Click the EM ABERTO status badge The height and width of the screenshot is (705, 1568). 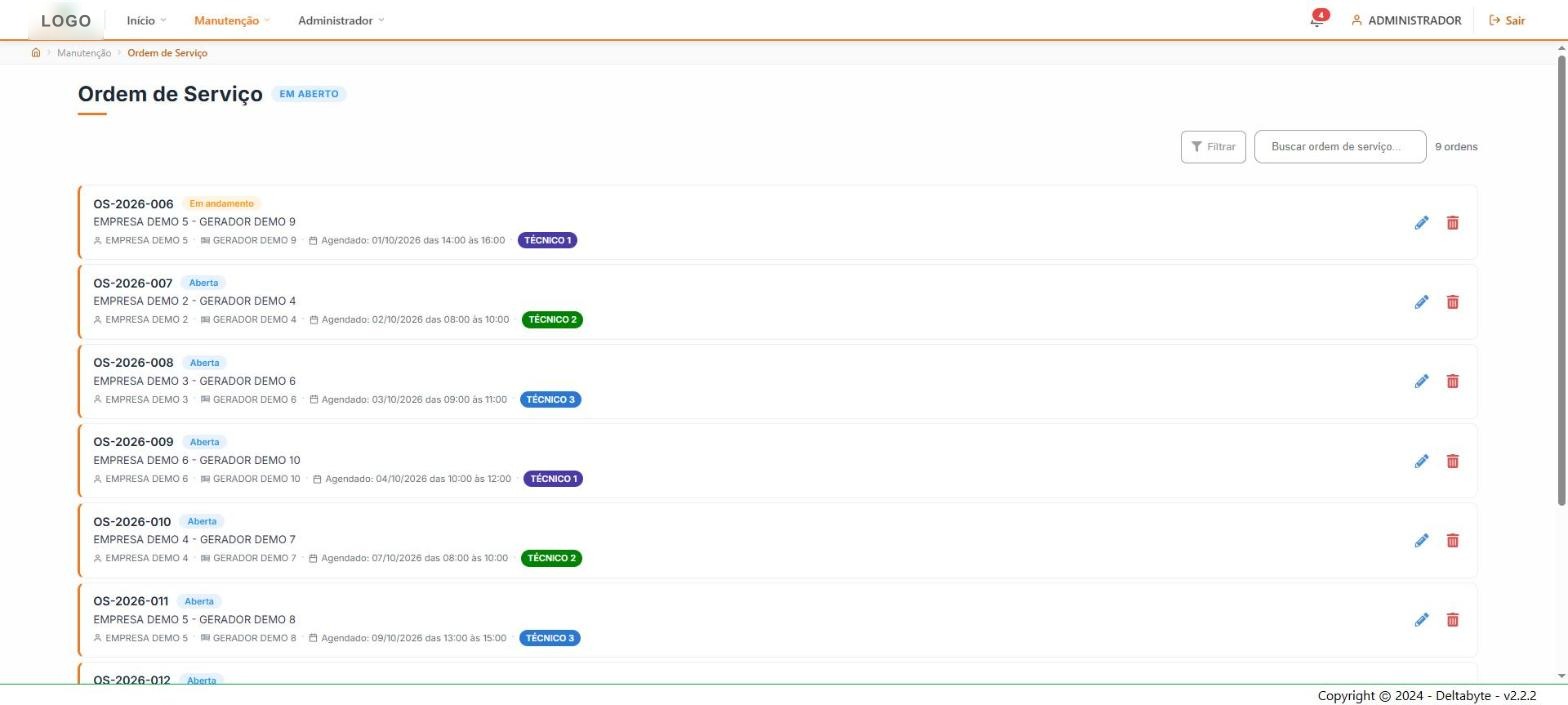tap(309, 94)
